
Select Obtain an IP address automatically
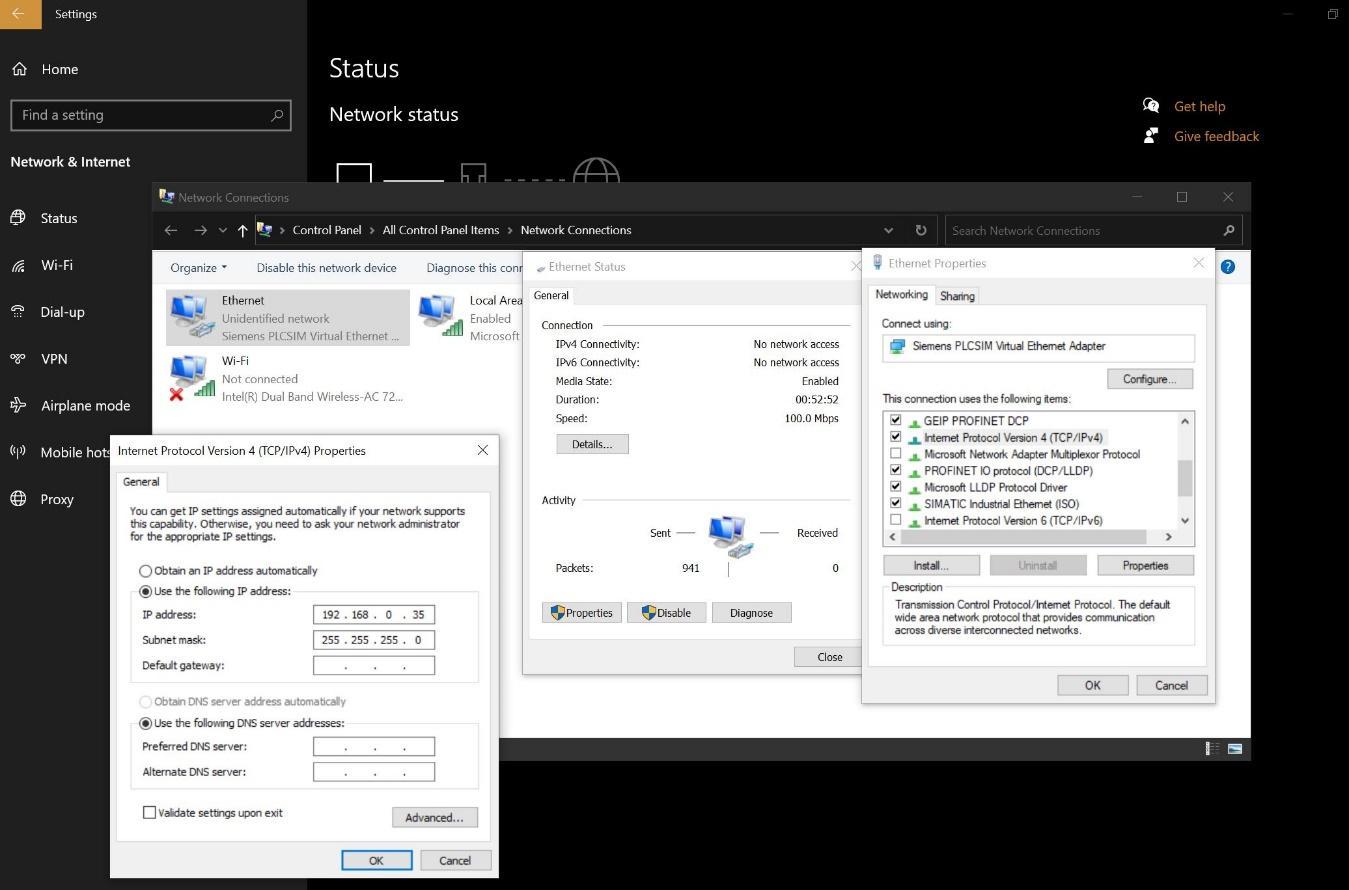[146, 570]
